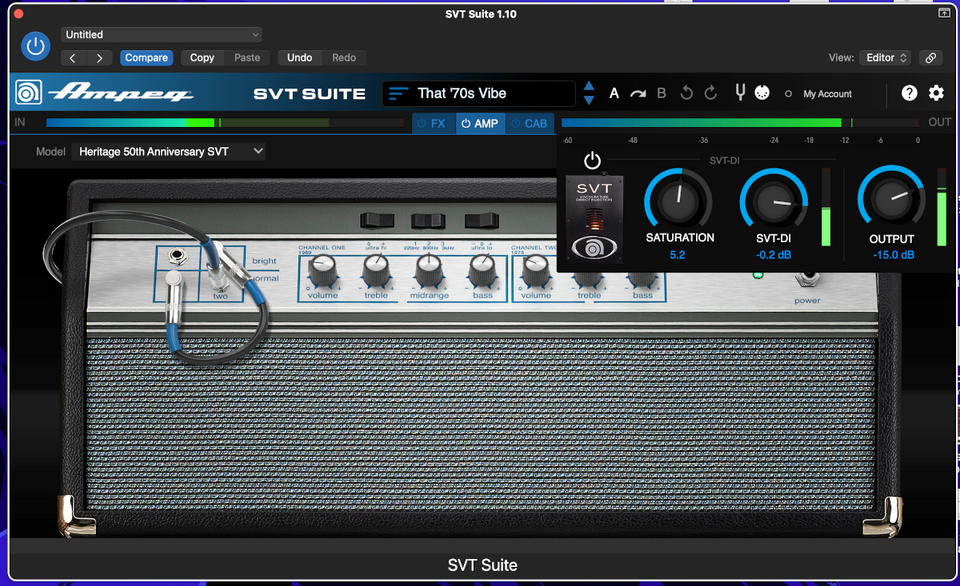The width and height of the screenshot is (960, 586).
Task: Click the link chain icon
Action: tap(931, 58)
